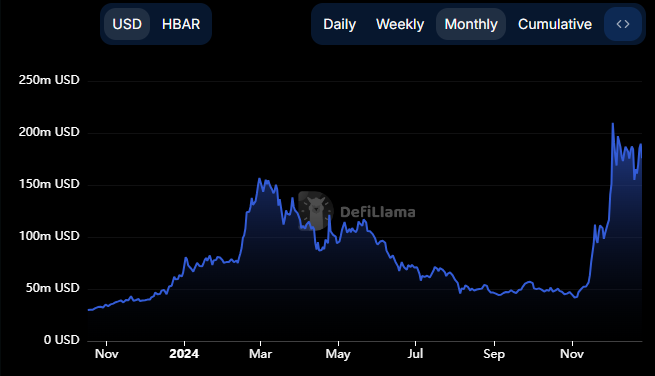Click the 50m USD axis label

52,288
